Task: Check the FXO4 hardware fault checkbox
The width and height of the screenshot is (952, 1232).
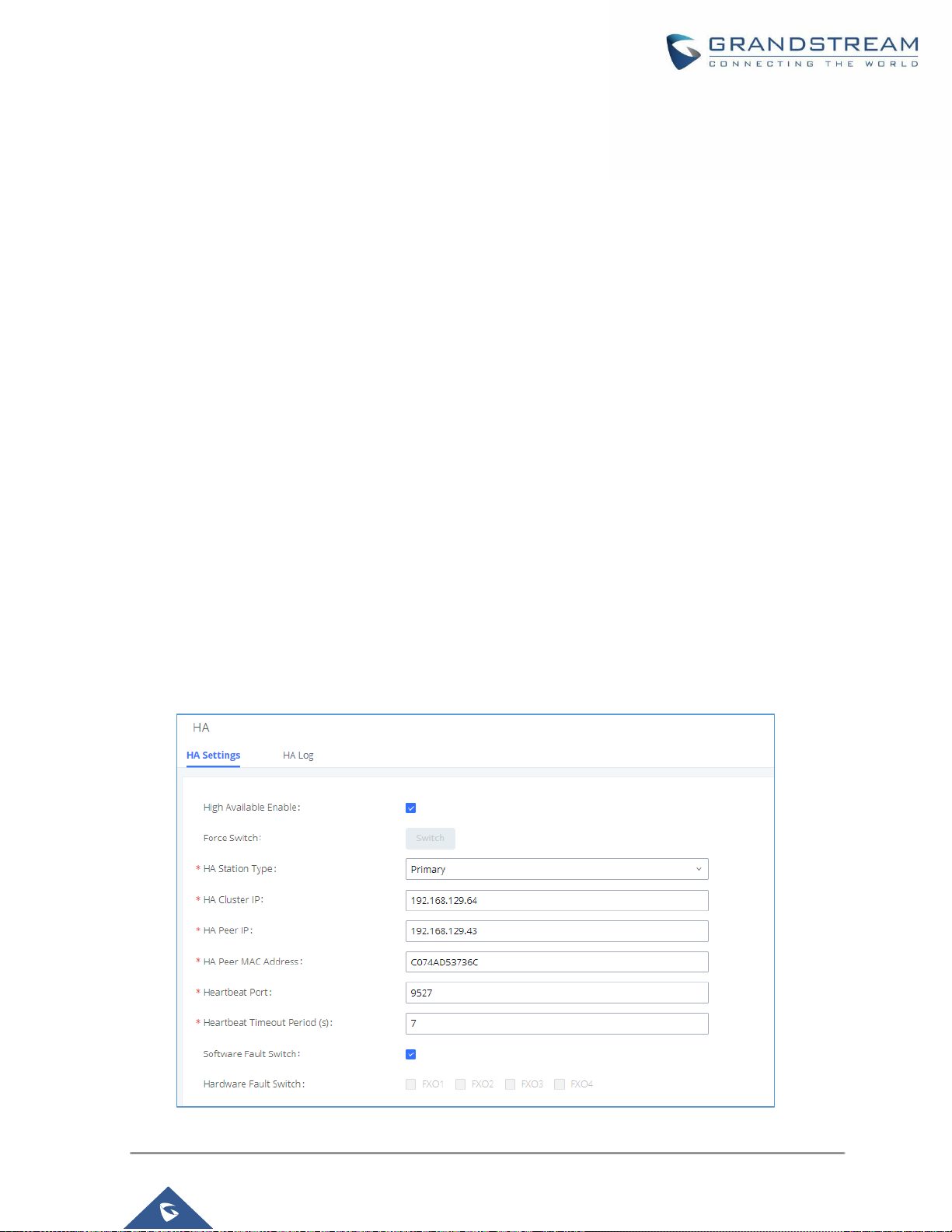Action: point(560,1084)
